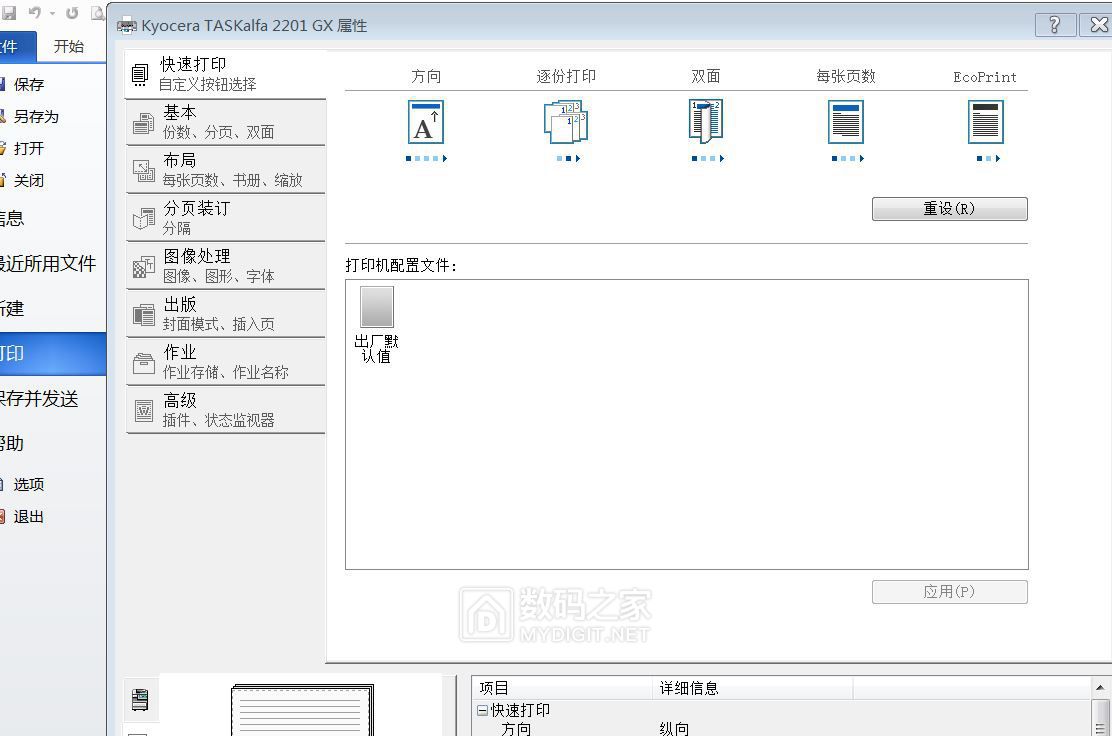
Task: Toggle the 逐份打印 collate icon
Action: pyautogui.click(x=566, y=122)
